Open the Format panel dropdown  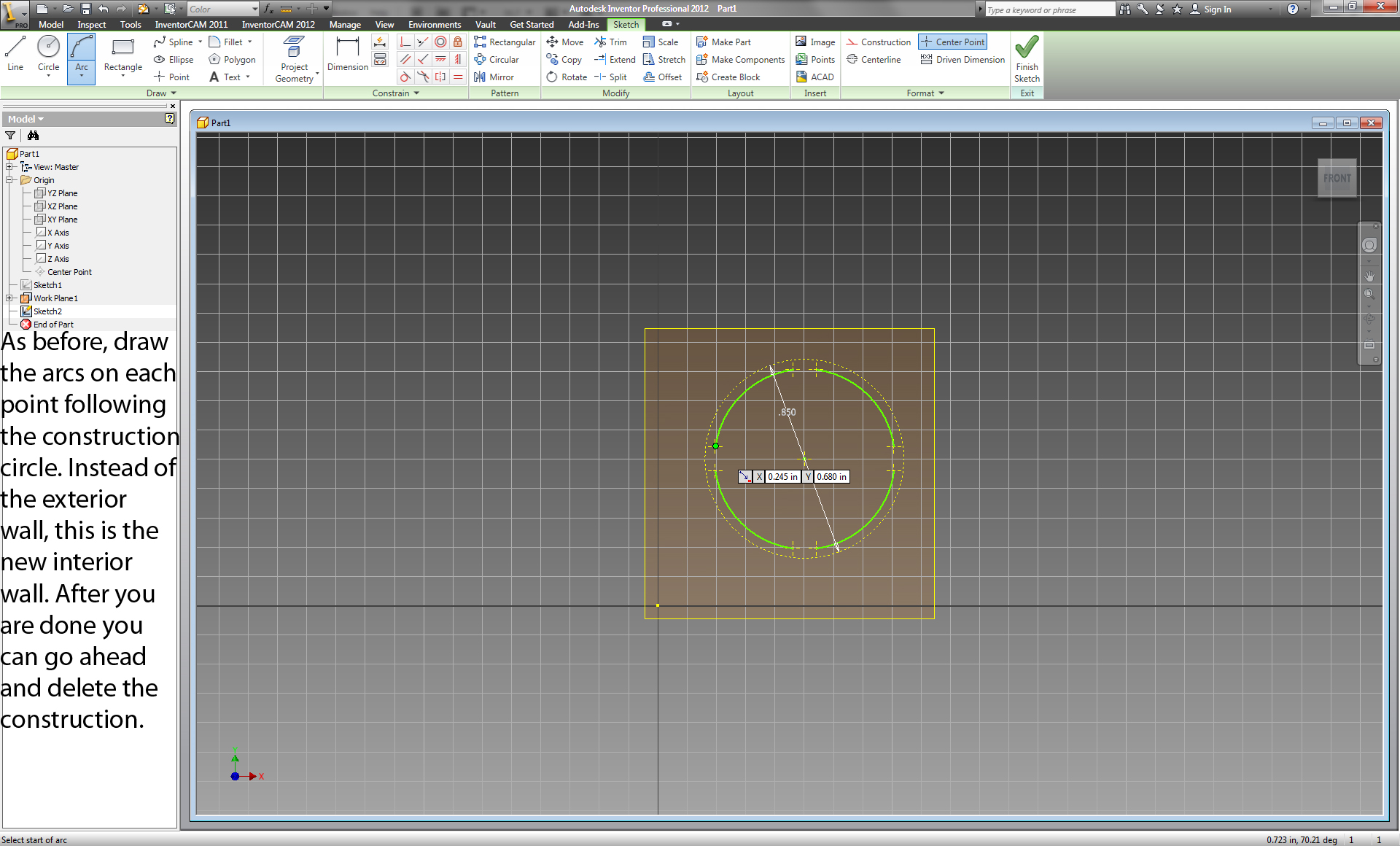(925, 93)
